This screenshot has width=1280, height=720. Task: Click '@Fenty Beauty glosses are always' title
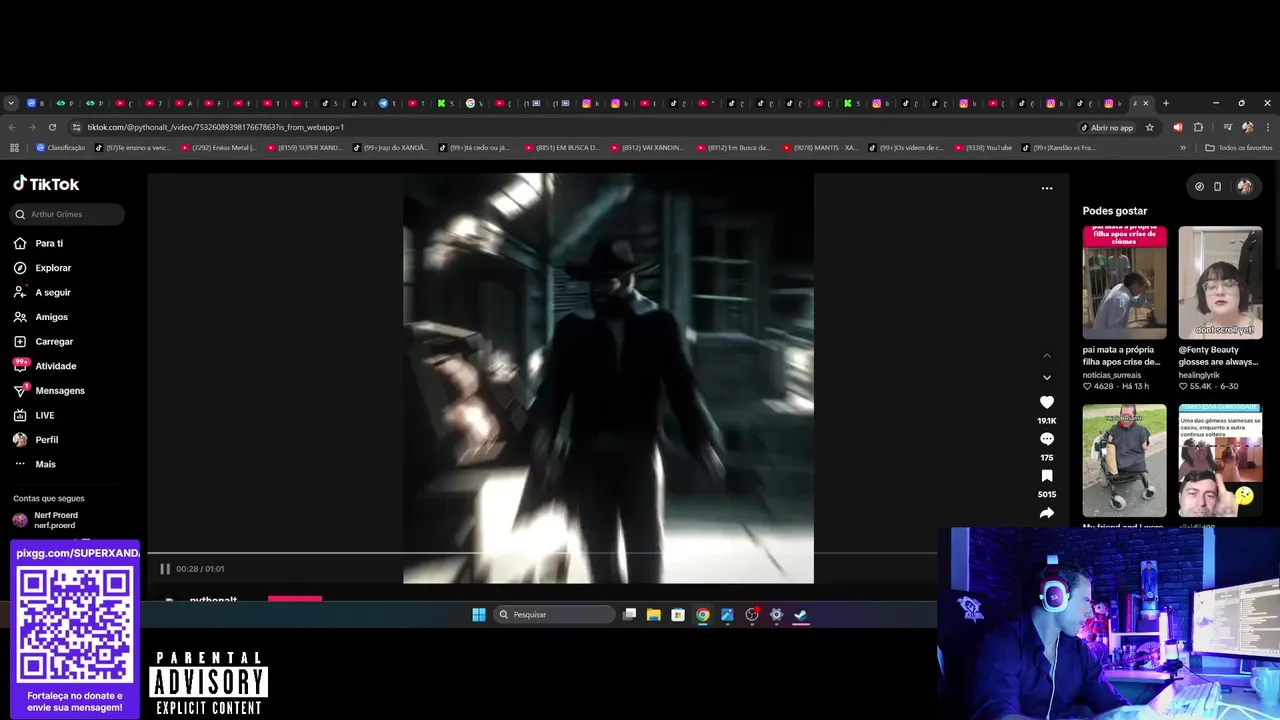click(x=1219, y=356)
